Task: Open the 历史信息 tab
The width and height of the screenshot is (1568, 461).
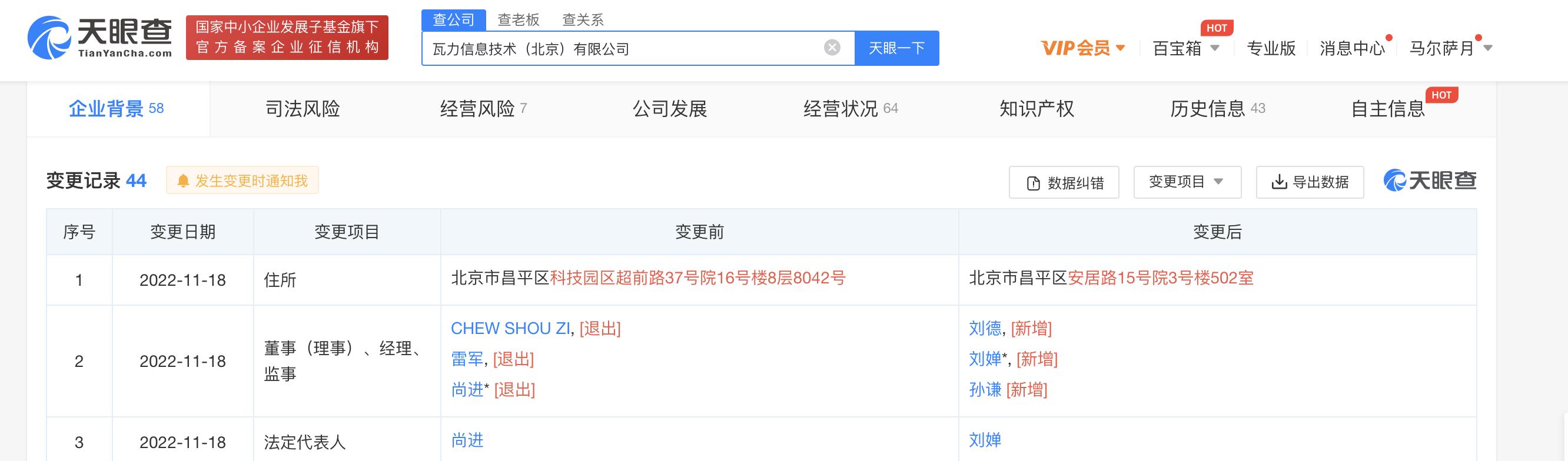Action: [x=1217, y=109]
